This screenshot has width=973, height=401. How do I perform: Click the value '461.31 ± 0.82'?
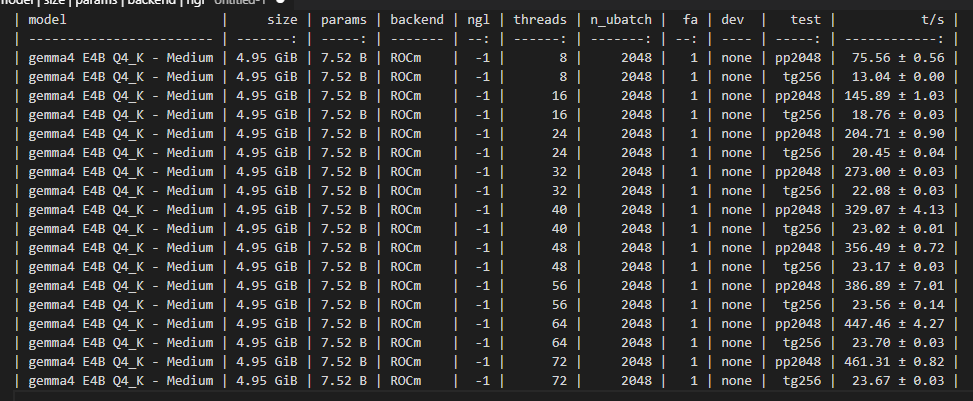[894, 361]
